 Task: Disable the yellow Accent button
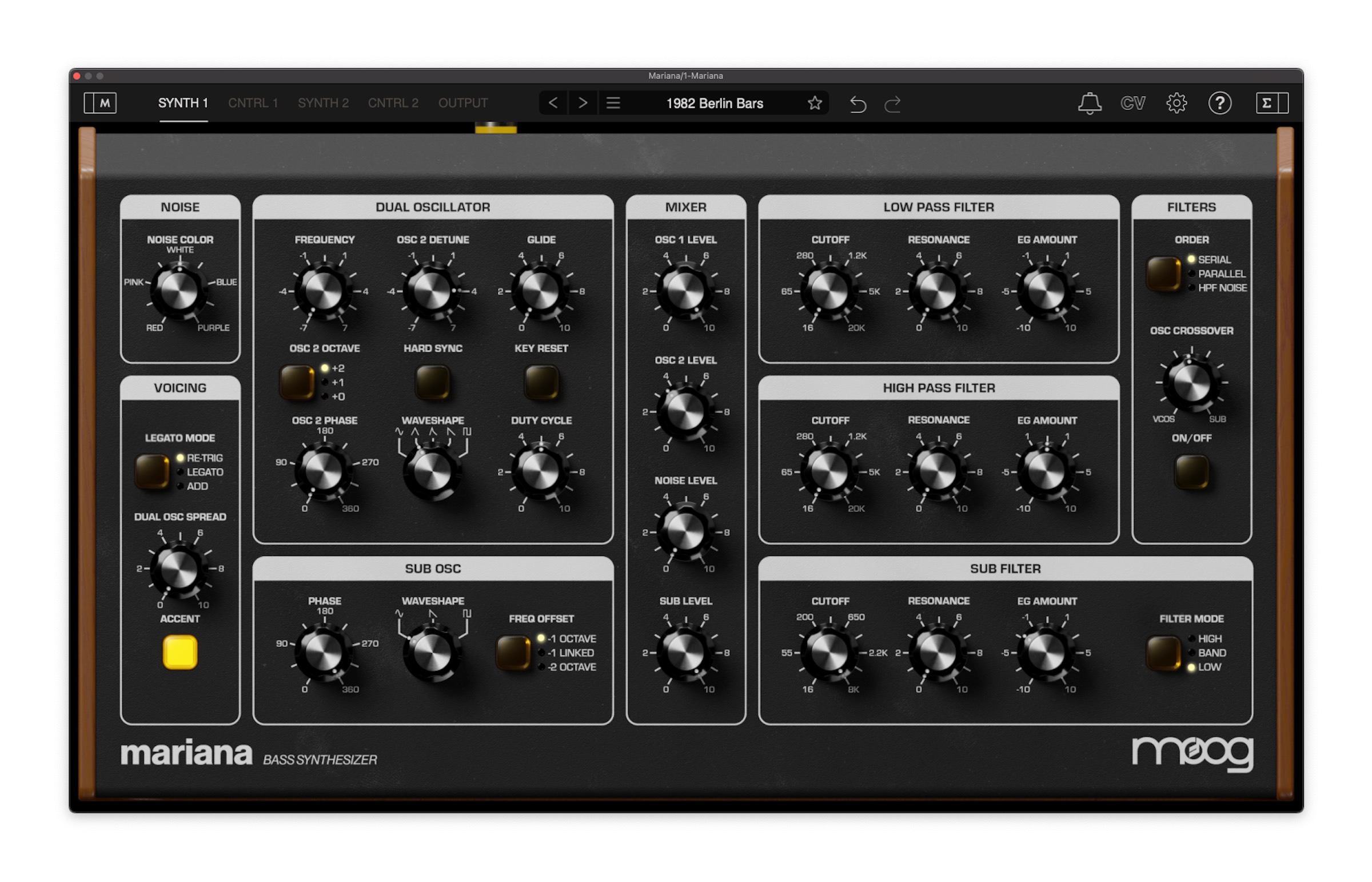tap(180, 651)
